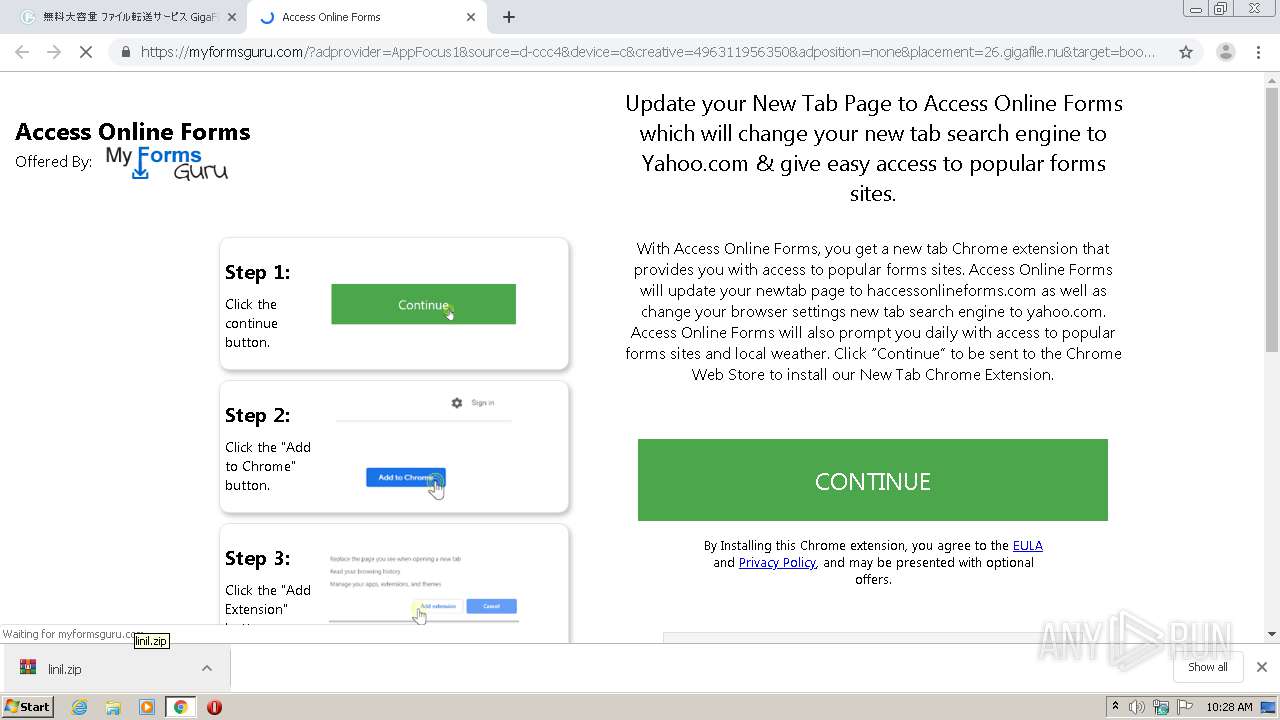This screenshot has width=1280, height=720.
Task: Launch Internet Explorer from taskbar
Action: click(80, 707)
